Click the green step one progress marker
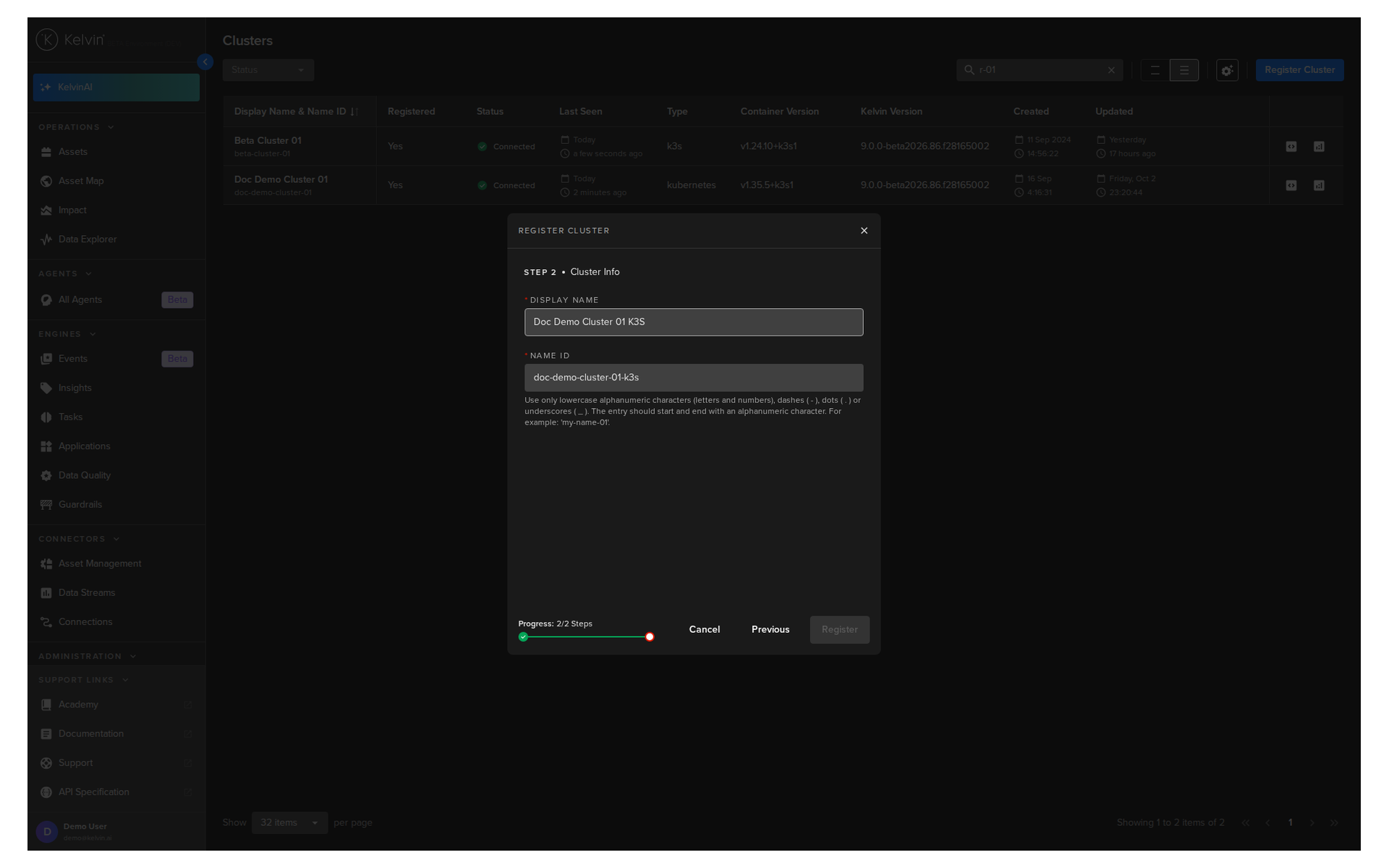Viewport: 1389px width, 868px height. click(523, 637)
